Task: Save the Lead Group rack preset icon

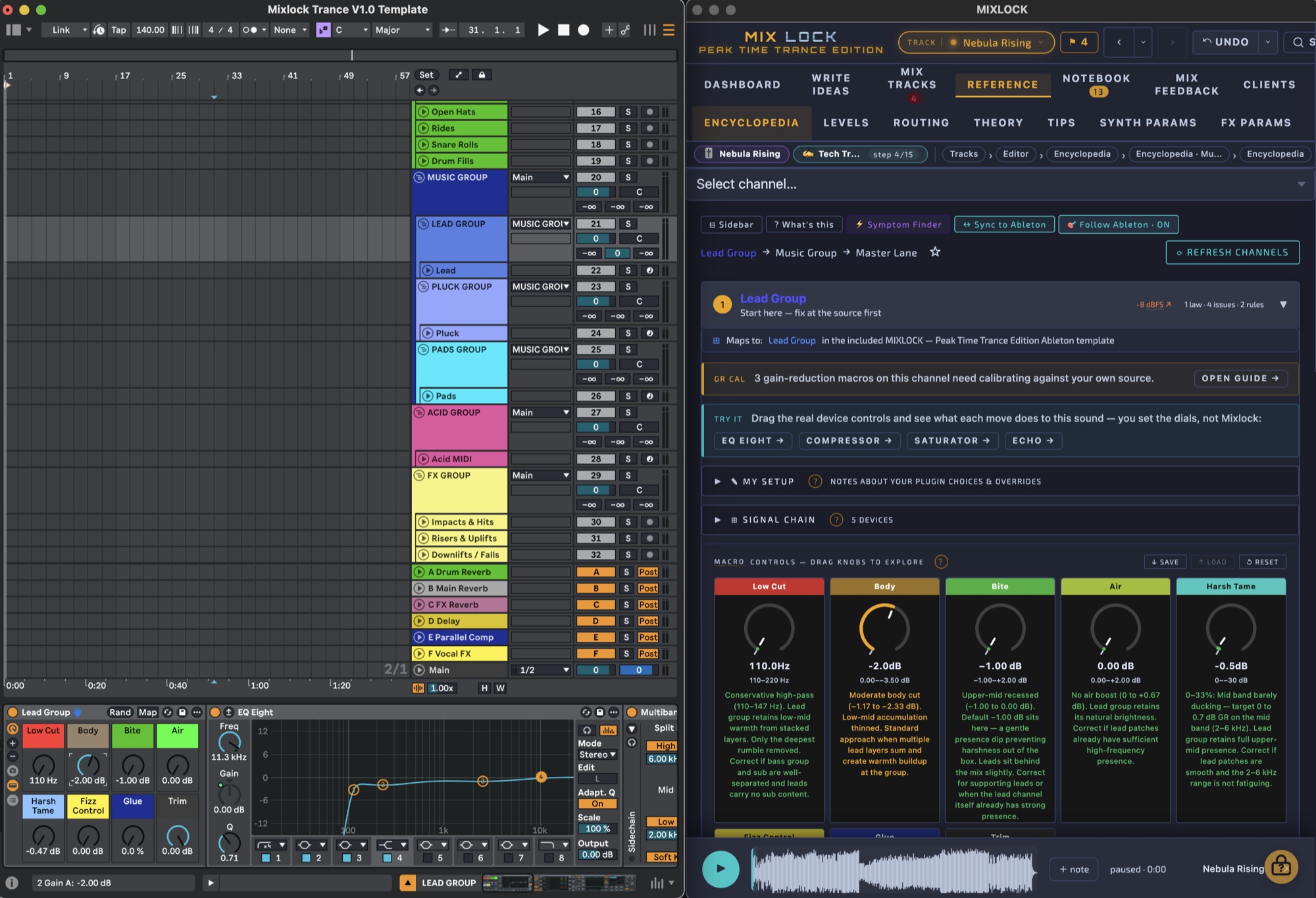Action: pos(182,712)
